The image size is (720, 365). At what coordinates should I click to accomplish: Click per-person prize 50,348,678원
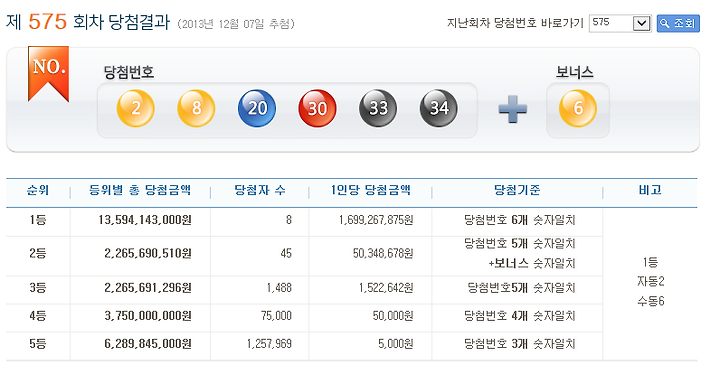point(383,253)
